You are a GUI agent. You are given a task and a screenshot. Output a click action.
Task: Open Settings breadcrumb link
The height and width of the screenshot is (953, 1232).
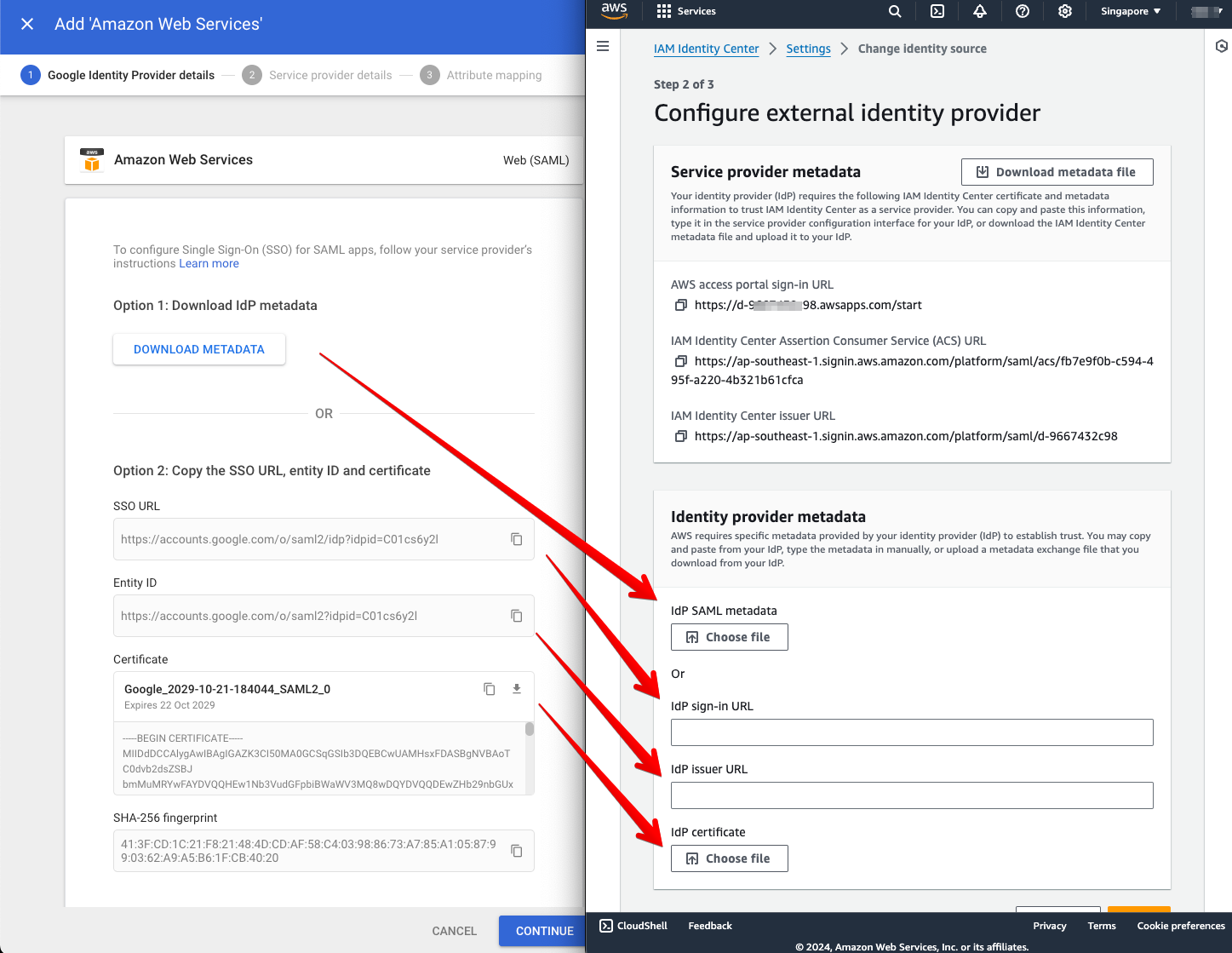tap(808, 49)
